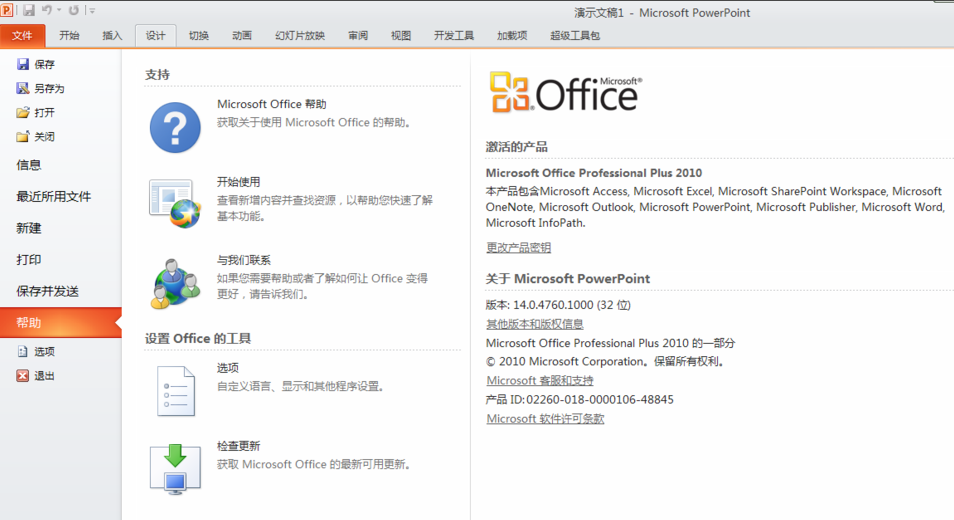Open the Undo history dropdown arrow
Viewport: 954px width, 520px height.
tap(59, 10)
